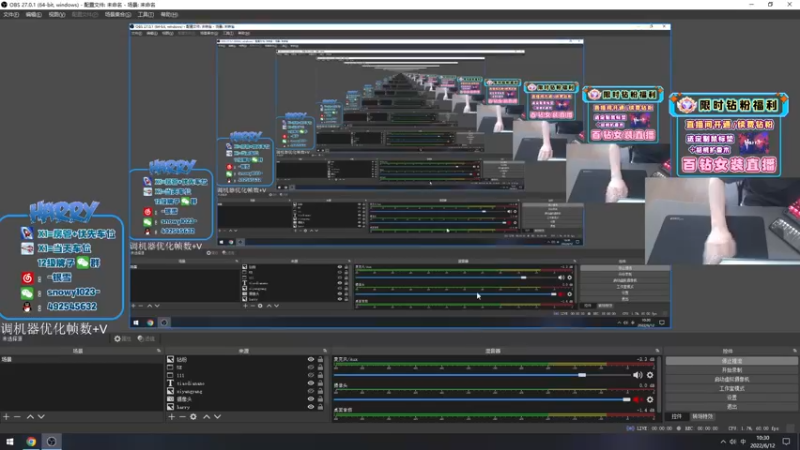Add a new scene with plus icon
This screenshot has width=800, height=450.
[6, 417]
